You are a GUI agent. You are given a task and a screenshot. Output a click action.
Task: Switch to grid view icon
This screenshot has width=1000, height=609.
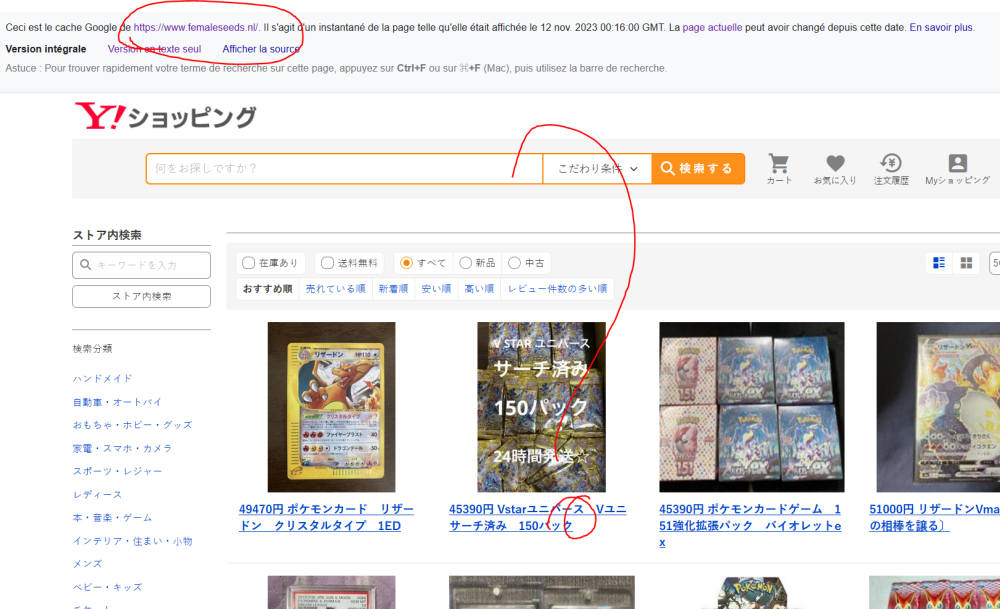[x=966, y=263]
